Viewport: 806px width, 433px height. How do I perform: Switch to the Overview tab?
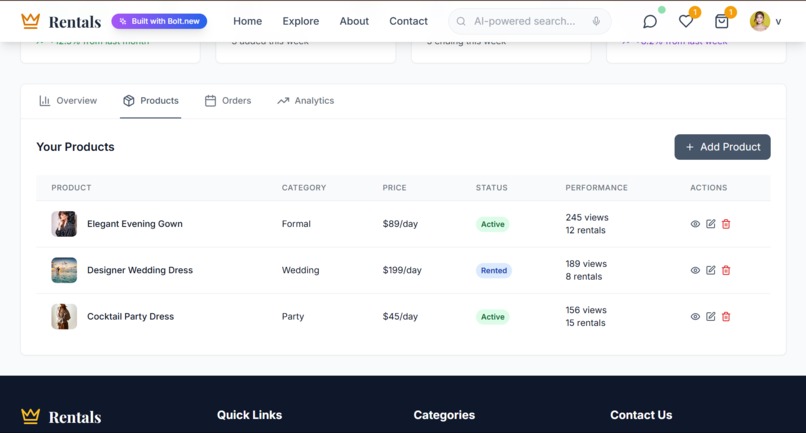coord(68,101)
